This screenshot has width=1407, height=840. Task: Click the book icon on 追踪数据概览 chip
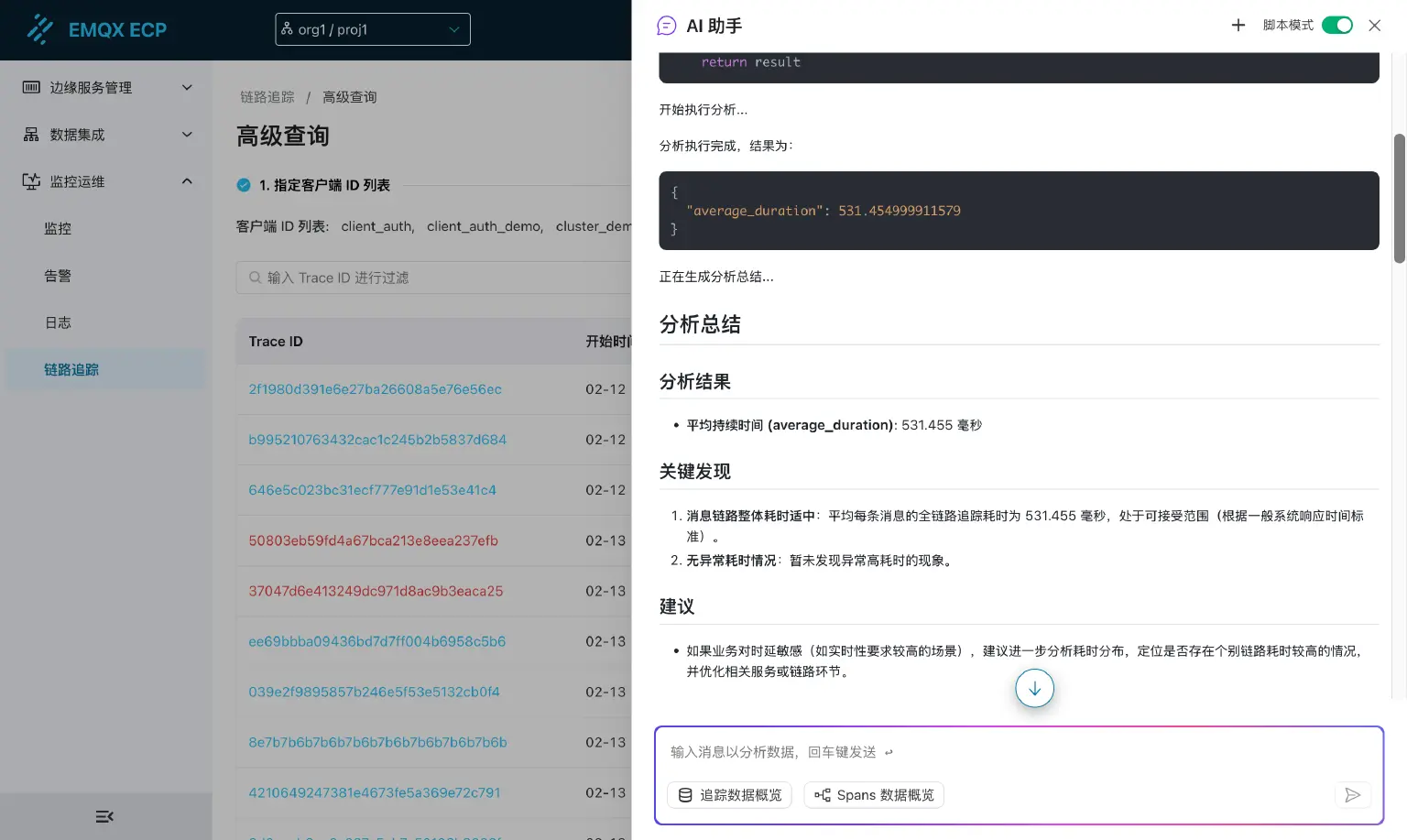point(685,794)
